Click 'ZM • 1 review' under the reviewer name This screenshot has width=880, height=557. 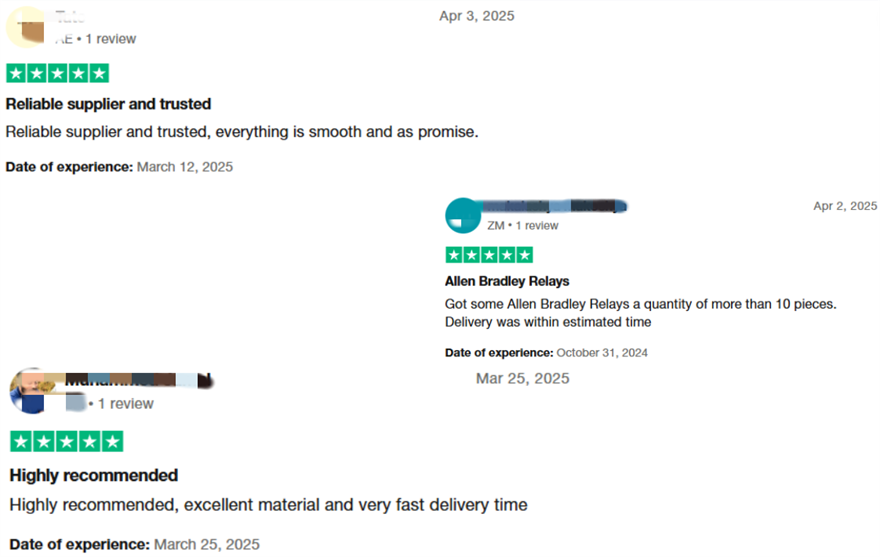[523, 226]
